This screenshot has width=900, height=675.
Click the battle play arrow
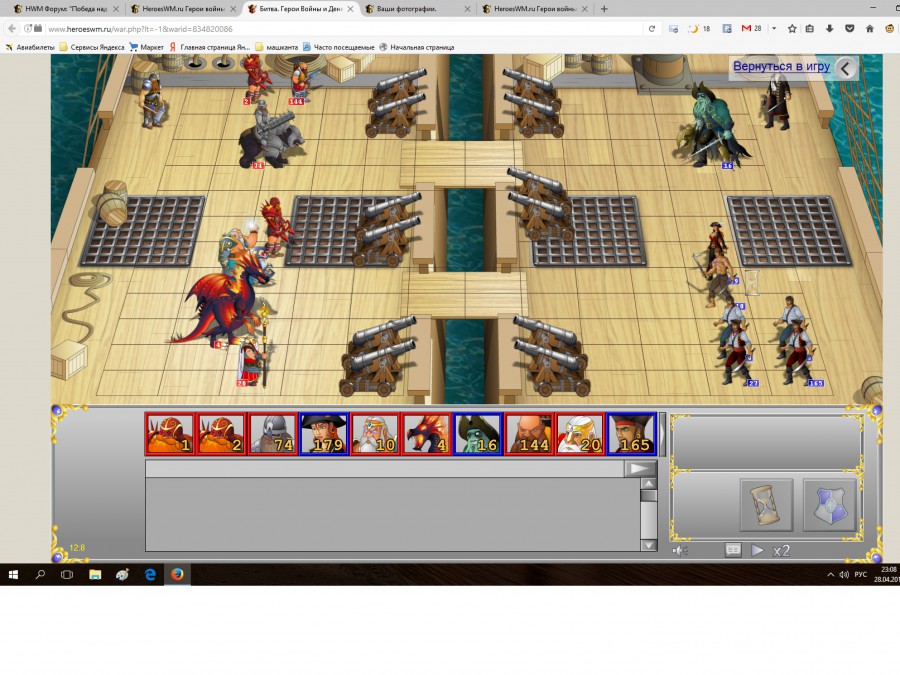(757, 550)
